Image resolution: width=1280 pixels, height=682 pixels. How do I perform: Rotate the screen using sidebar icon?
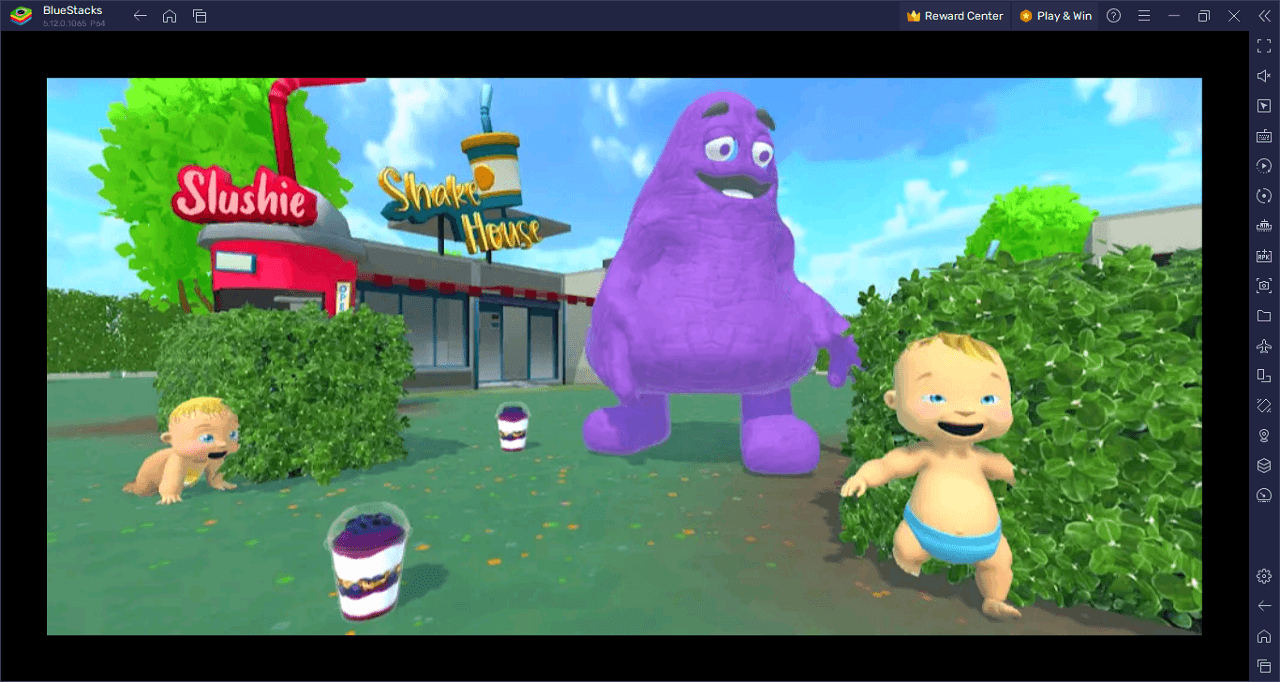point(1264,376)
